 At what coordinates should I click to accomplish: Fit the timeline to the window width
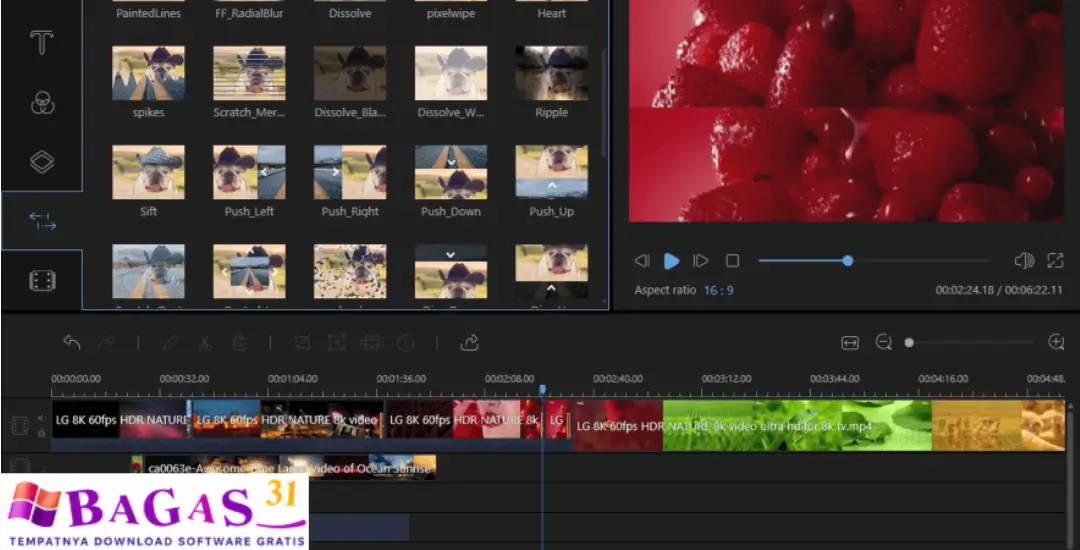coord(850,343)
